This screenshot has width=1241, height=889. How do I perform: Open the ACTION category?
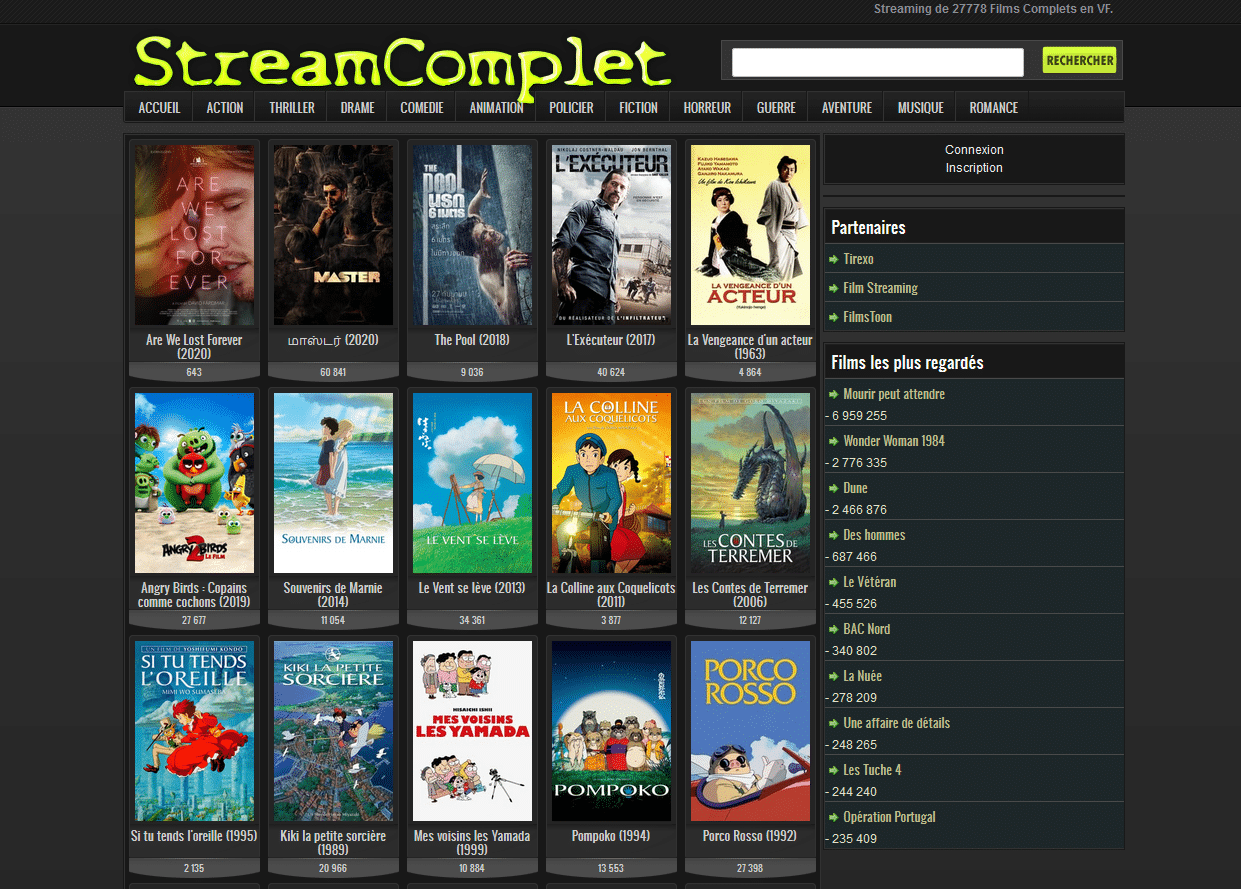pyautogui.click(x=225, y=107)
